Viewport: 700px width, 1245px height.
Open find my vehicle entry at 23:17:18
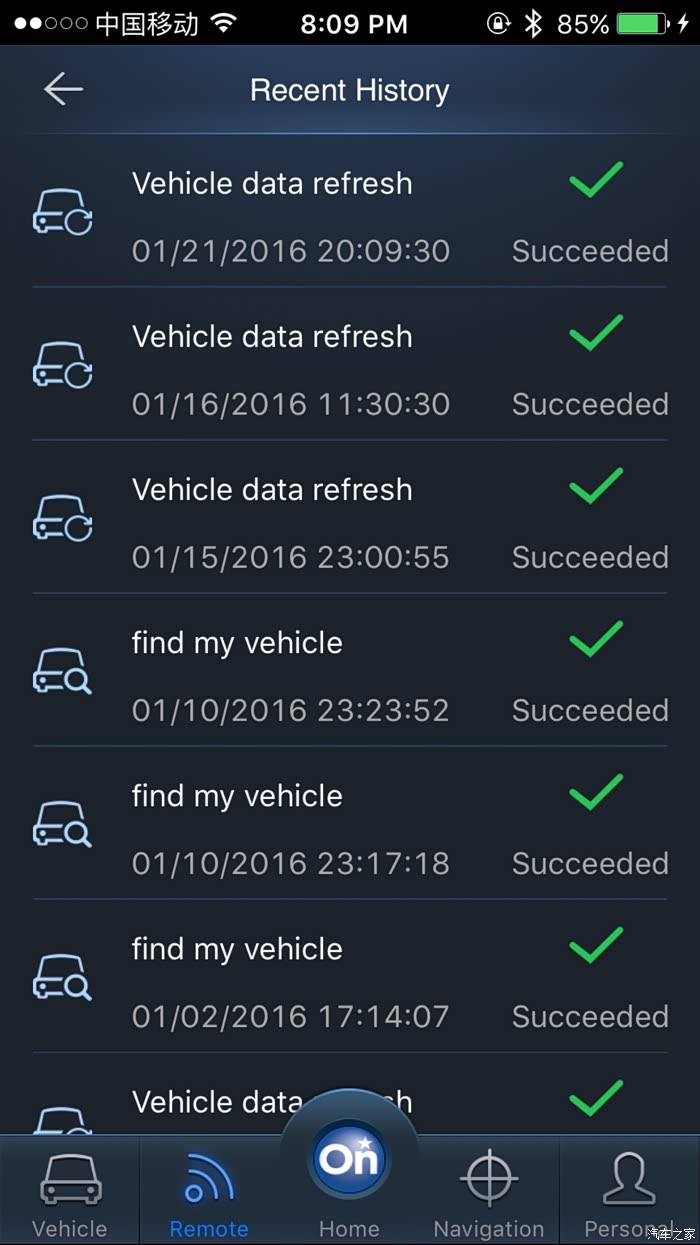(237, 796)
